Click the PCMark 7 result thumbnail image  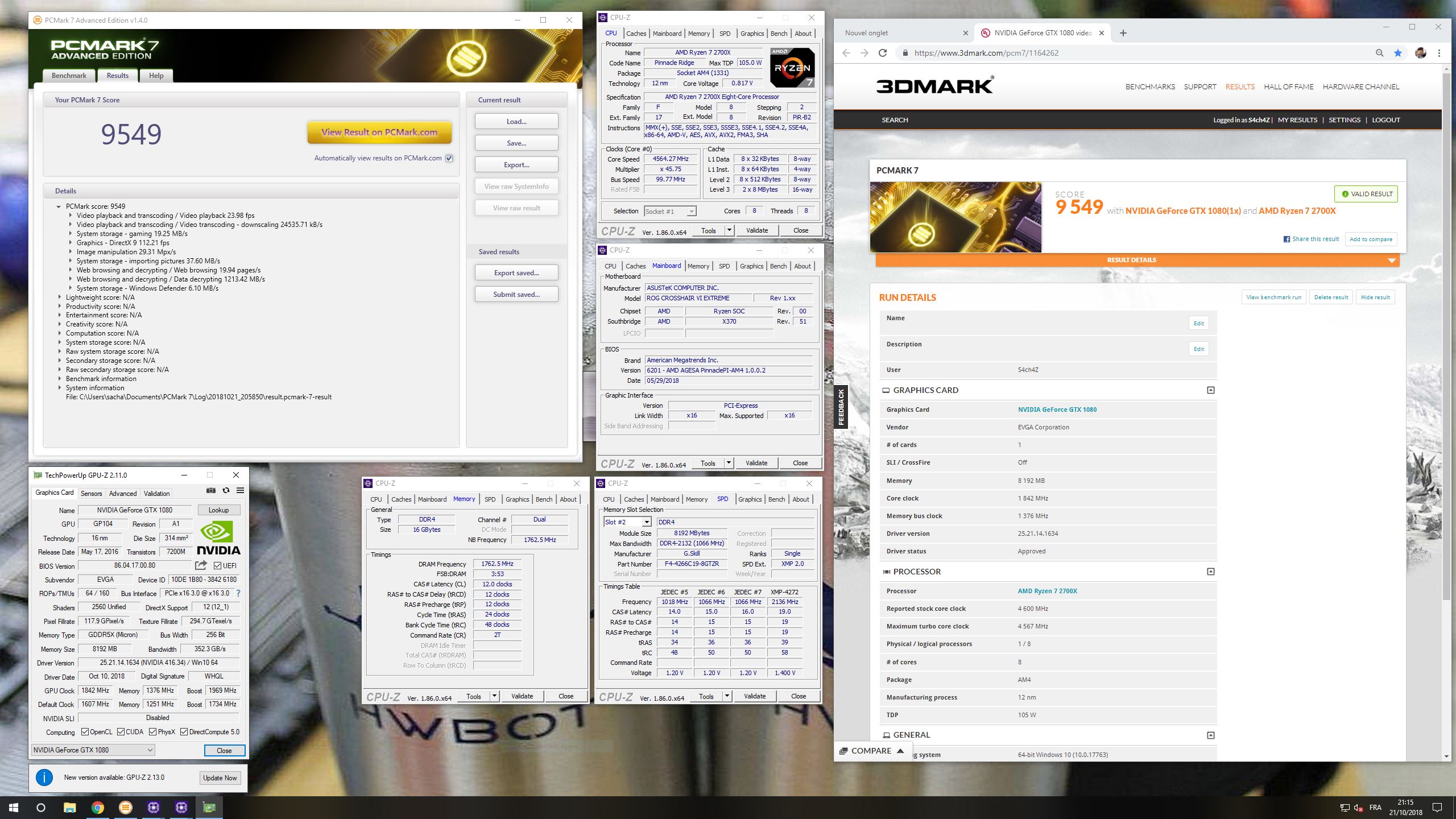(955, 217)
